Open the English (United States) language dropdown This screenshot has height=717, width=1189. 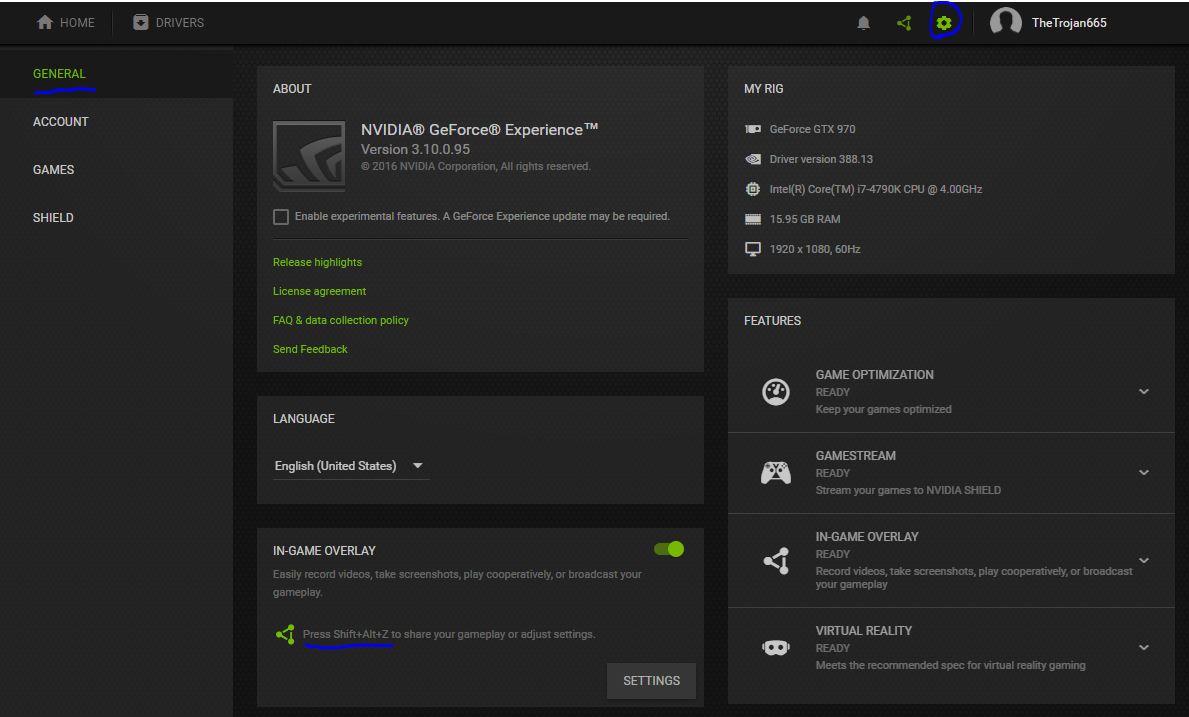(x=350, y=465)
